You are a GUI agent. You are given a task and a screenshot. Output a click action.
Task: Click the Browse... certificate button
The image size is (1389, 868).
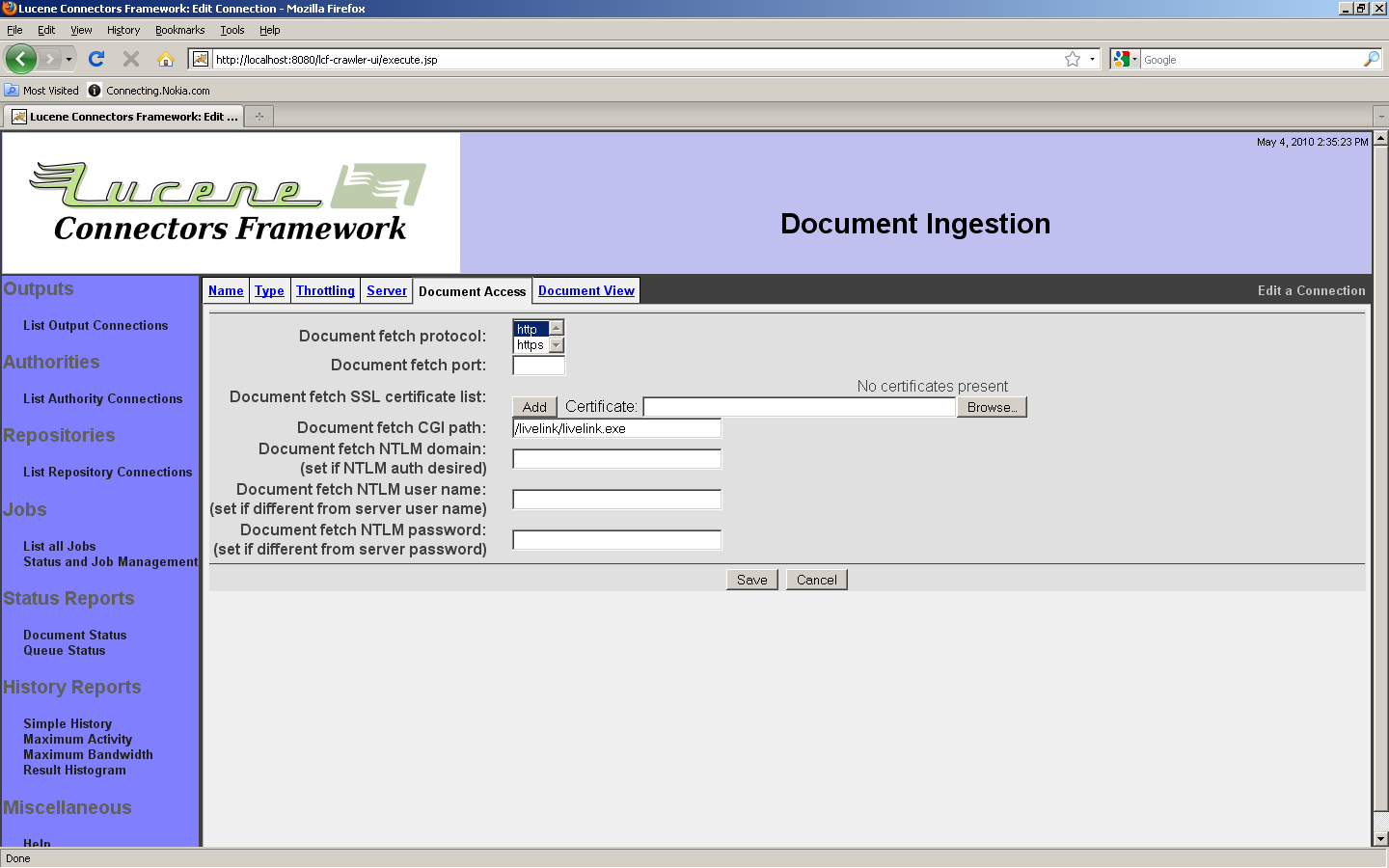pyautogui.click(x=991, y=407)
